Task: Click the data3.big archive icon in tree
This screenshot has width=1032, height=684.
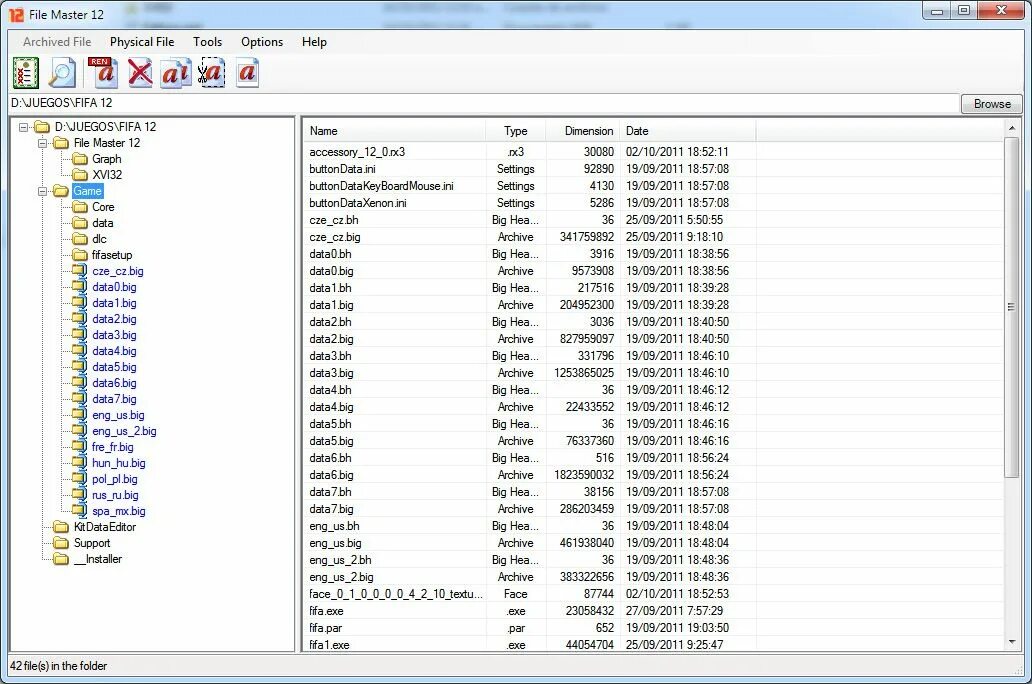Action: point(80,335)
